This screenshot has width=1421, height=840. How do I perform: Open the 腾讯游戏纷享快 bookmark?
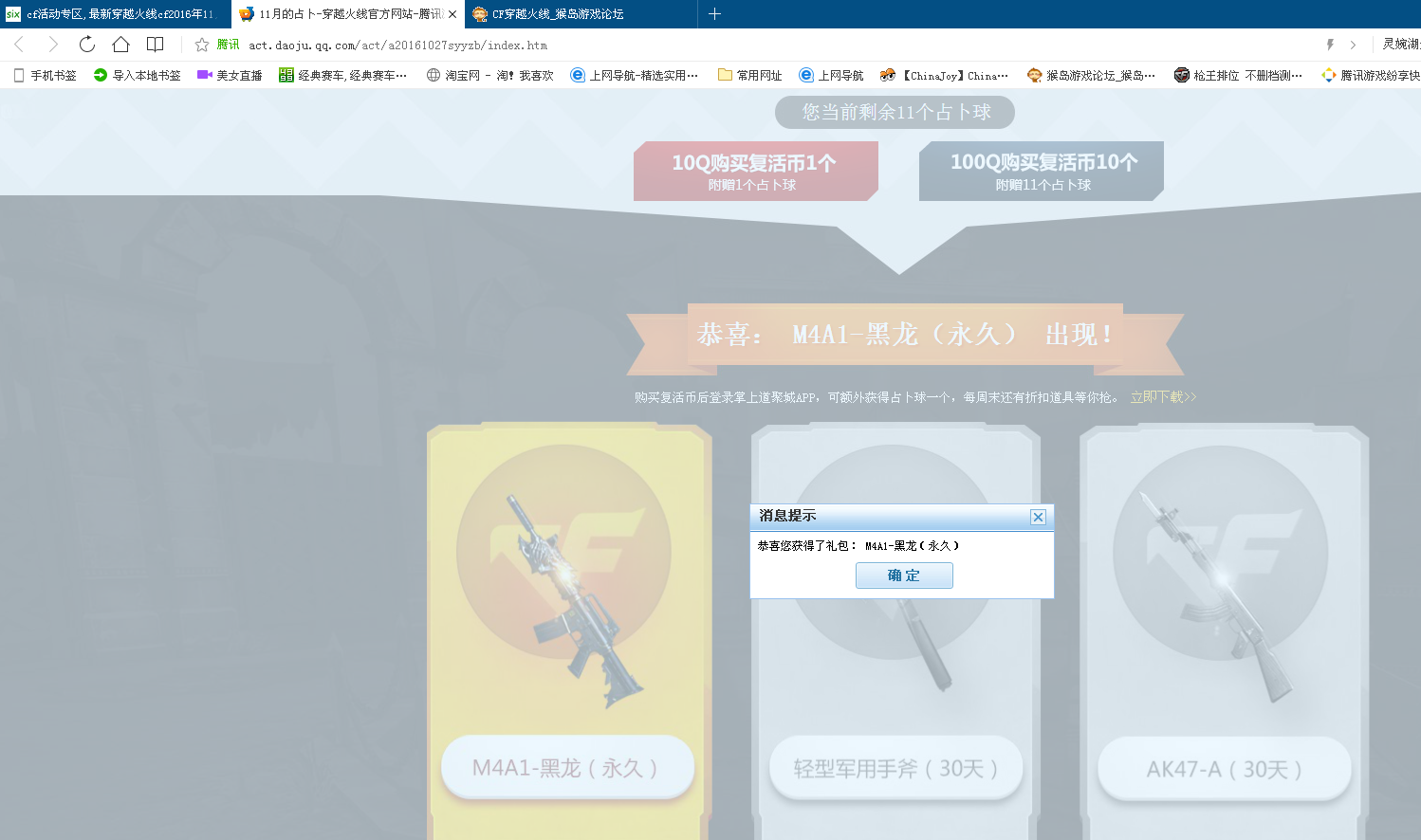click(1372, 75)
